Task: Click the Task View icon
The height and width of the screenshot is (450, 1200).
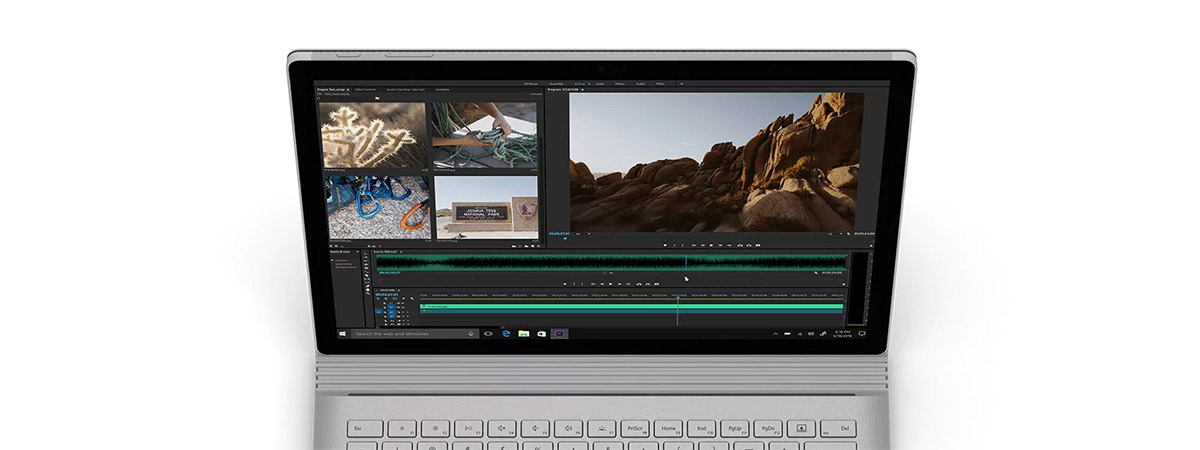Action: tap(488, 333)
